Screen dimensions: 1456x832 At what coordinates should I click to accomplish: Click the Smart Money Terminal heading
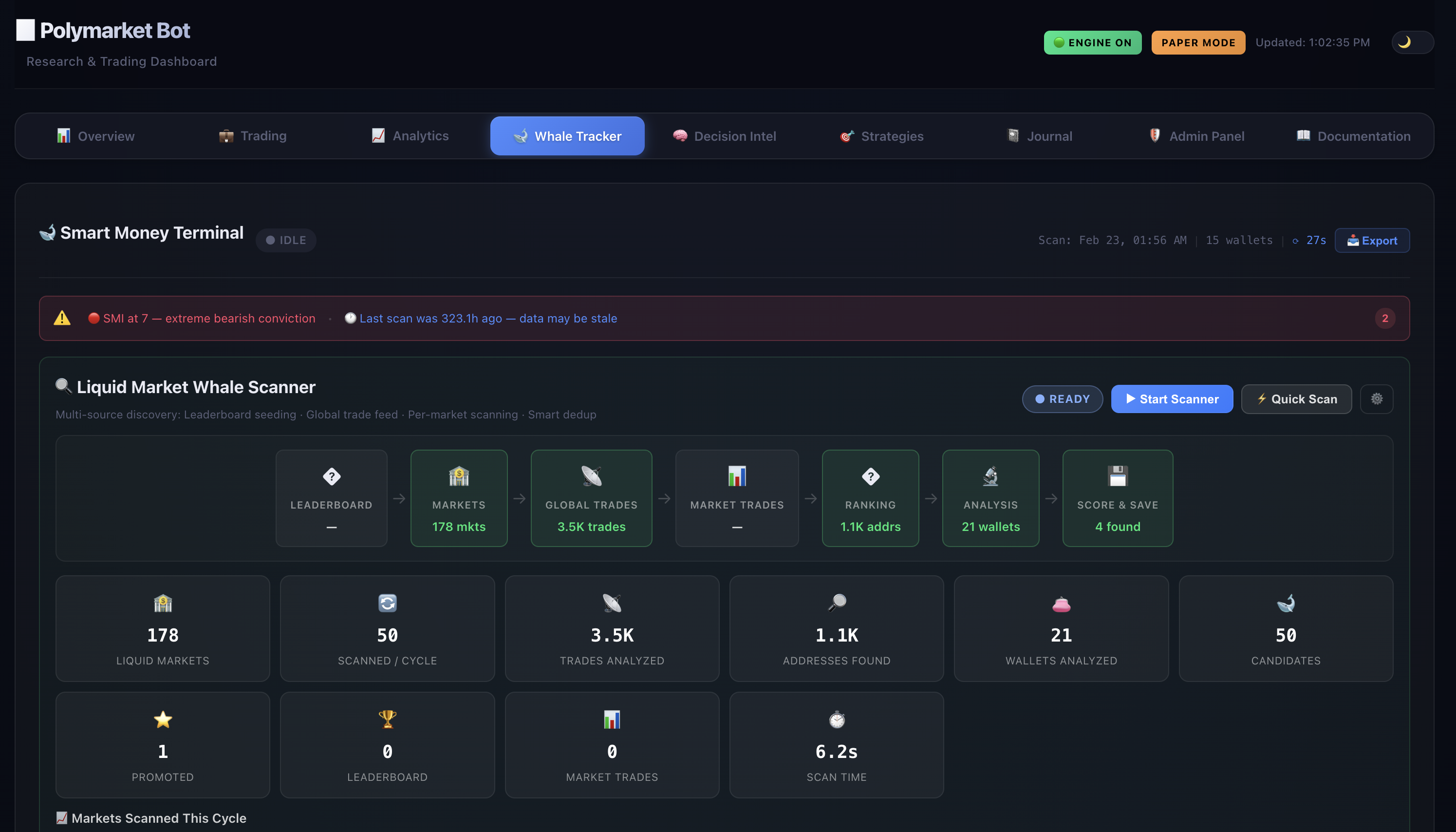click(x=152, y=232)
